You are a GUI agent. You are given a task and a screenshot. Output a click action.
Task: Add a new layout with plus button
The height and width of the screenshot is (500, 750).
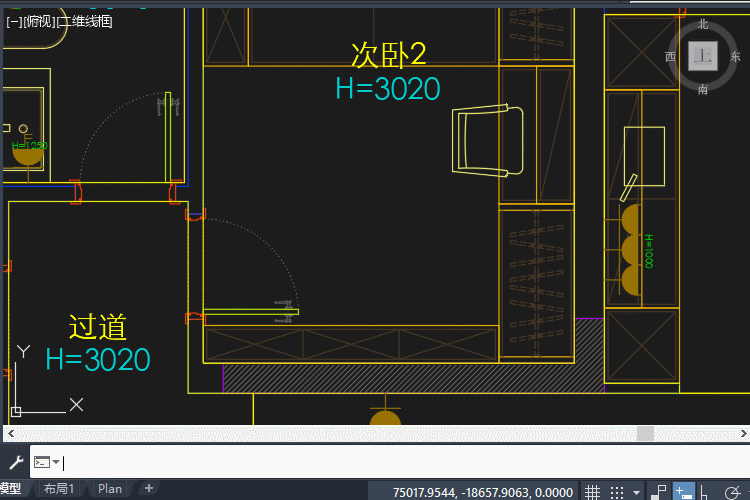[149, 489]
